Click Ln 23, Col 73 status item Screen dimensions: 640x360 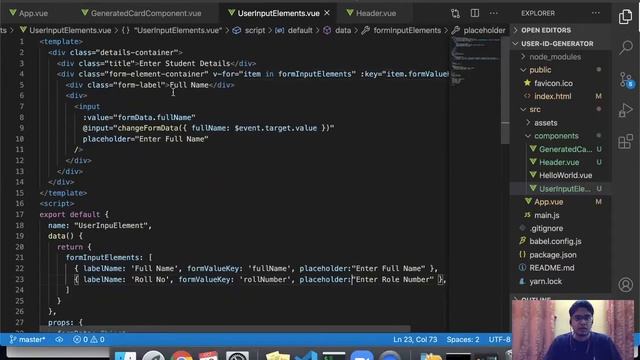point(415,339)
